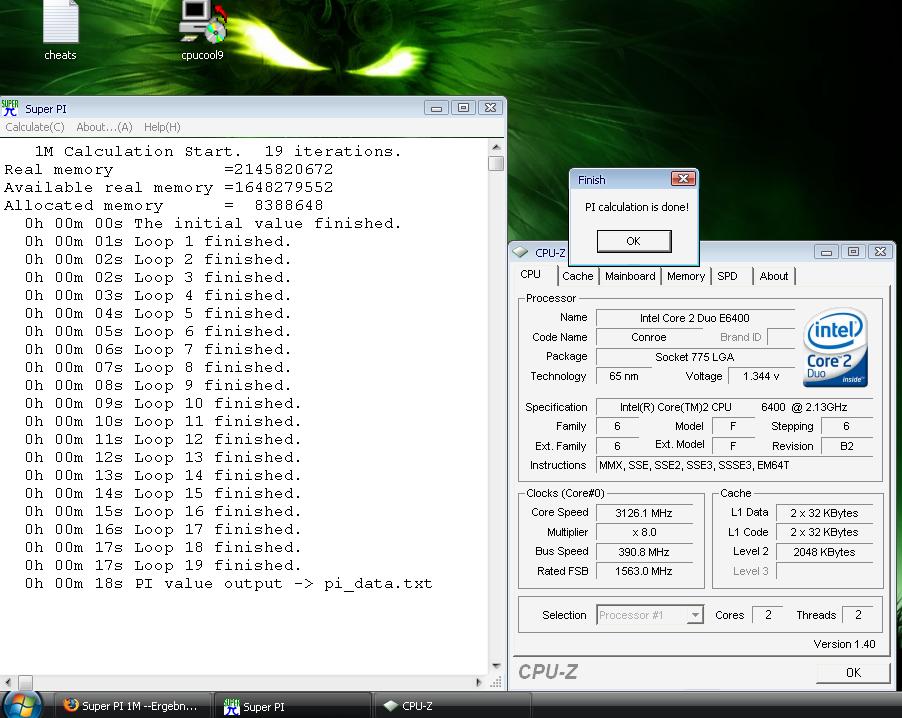
Task: Switch to the Mainboard tab
Action: 630,276
